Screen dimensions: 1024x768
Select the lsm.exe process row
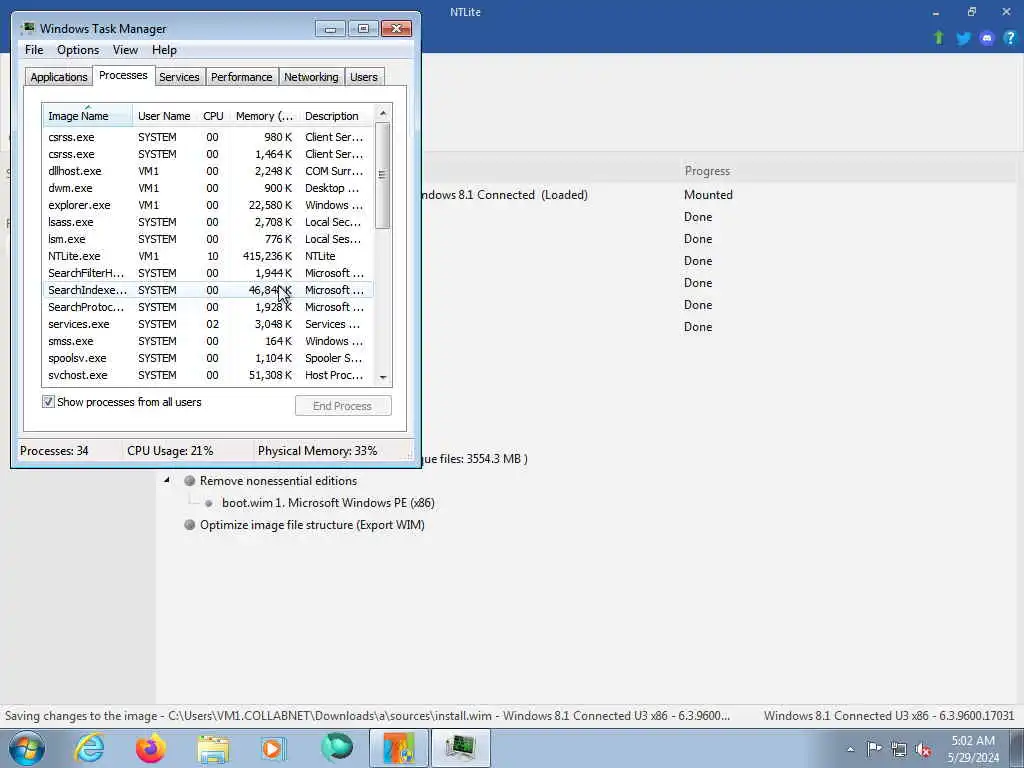pos(208,239)
